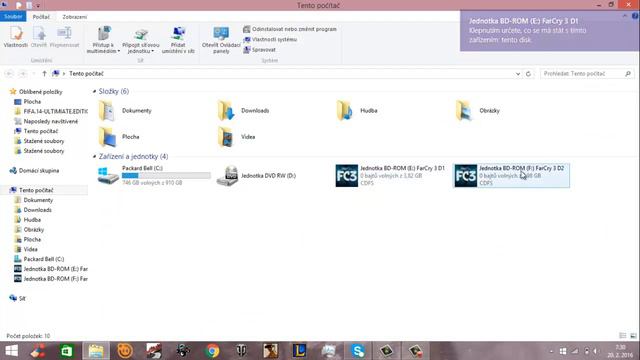Select the Videa folder icon
The image size is (640, 360).
[x=226, y=137]
